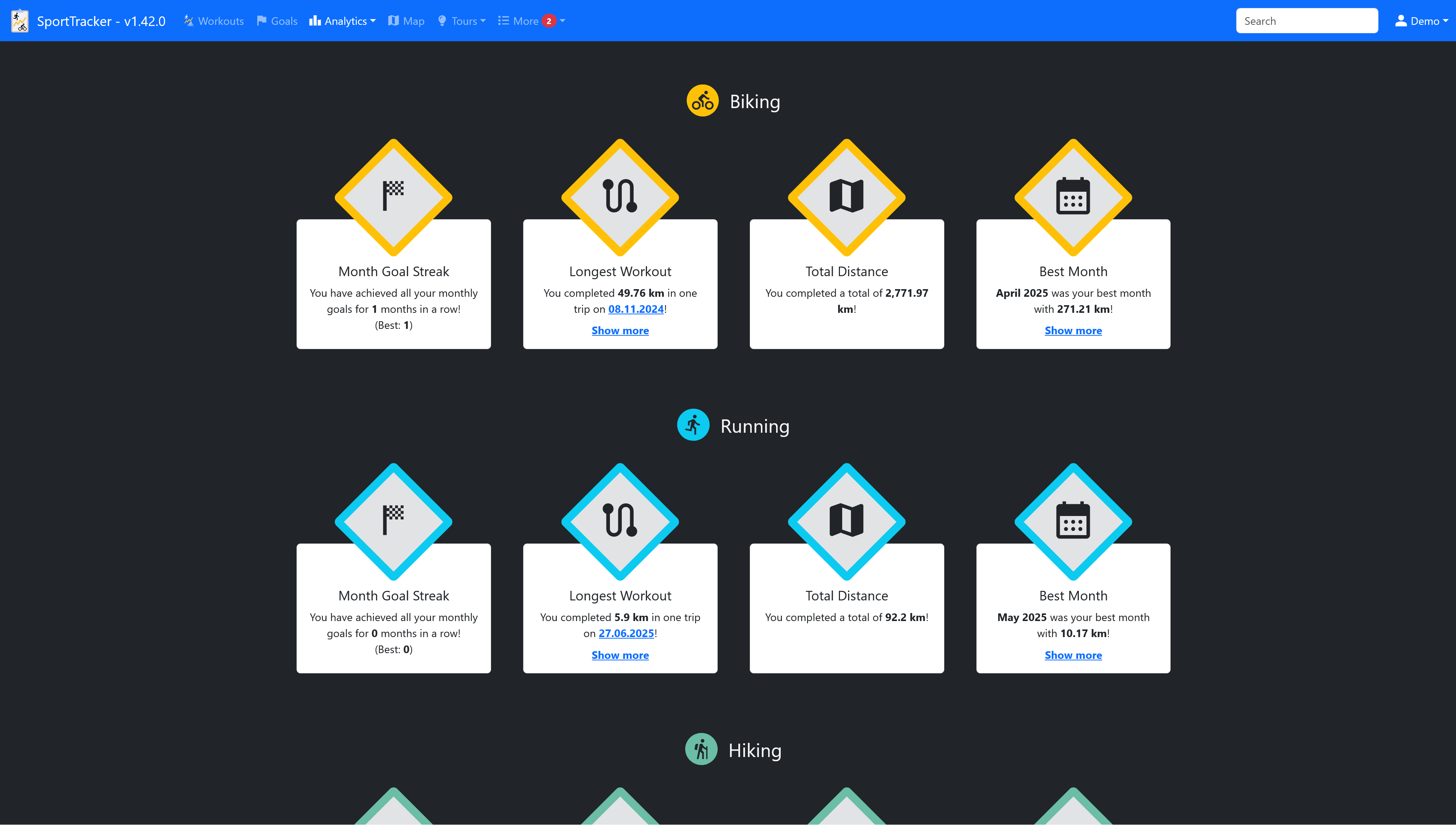The height and width of the screenshot is (825, 1456).
Task: Click the yellow Biking cyclist icon
Action: [702, 101]
